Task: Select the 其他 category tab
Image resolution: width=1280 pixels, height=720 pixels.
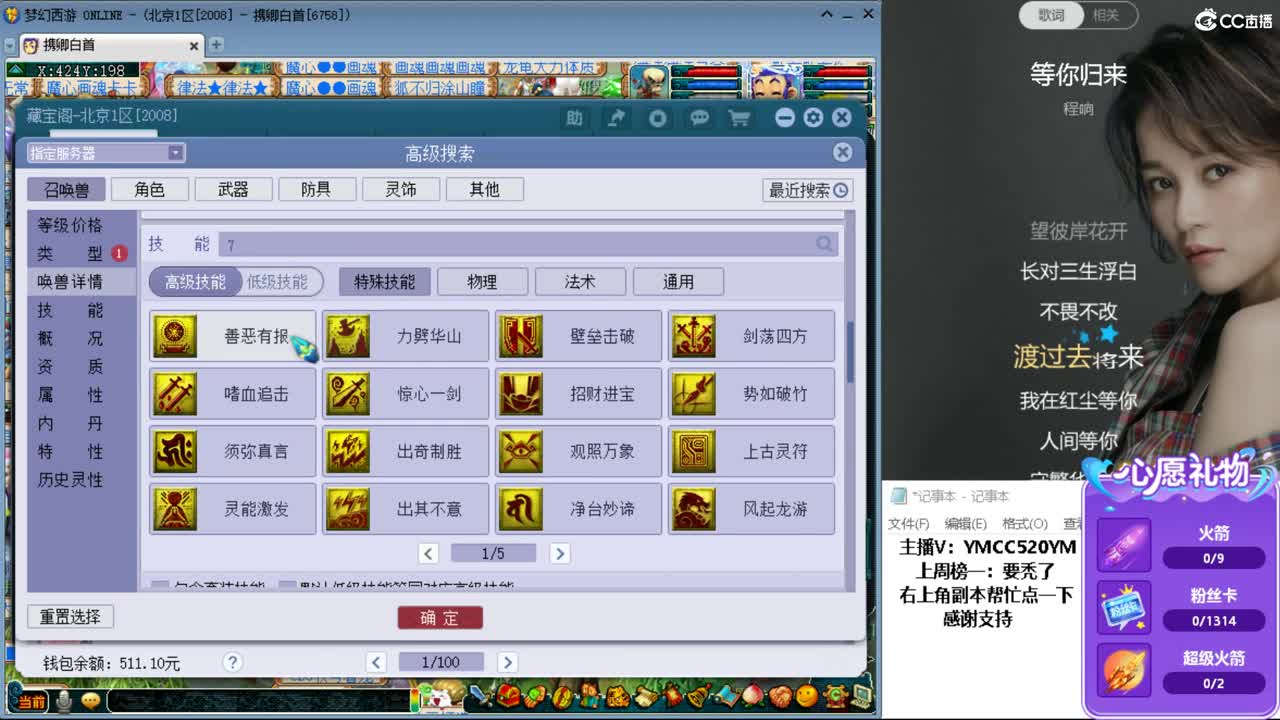Action: coord(485,189)
